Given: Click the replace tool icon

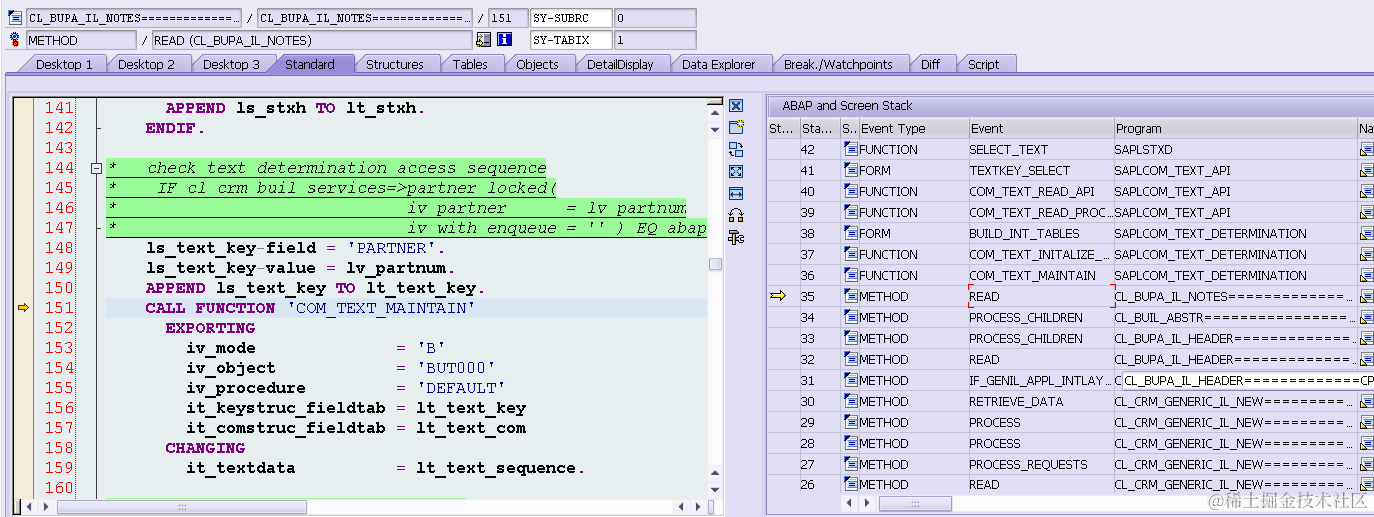Looking at the screenshot, I should click(x=736, y=150).
